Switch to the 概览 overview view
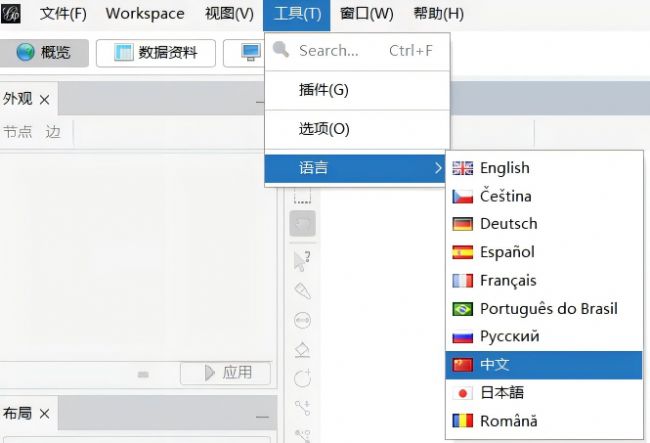This screenshot has width=650, height=443. coord(45,53)
